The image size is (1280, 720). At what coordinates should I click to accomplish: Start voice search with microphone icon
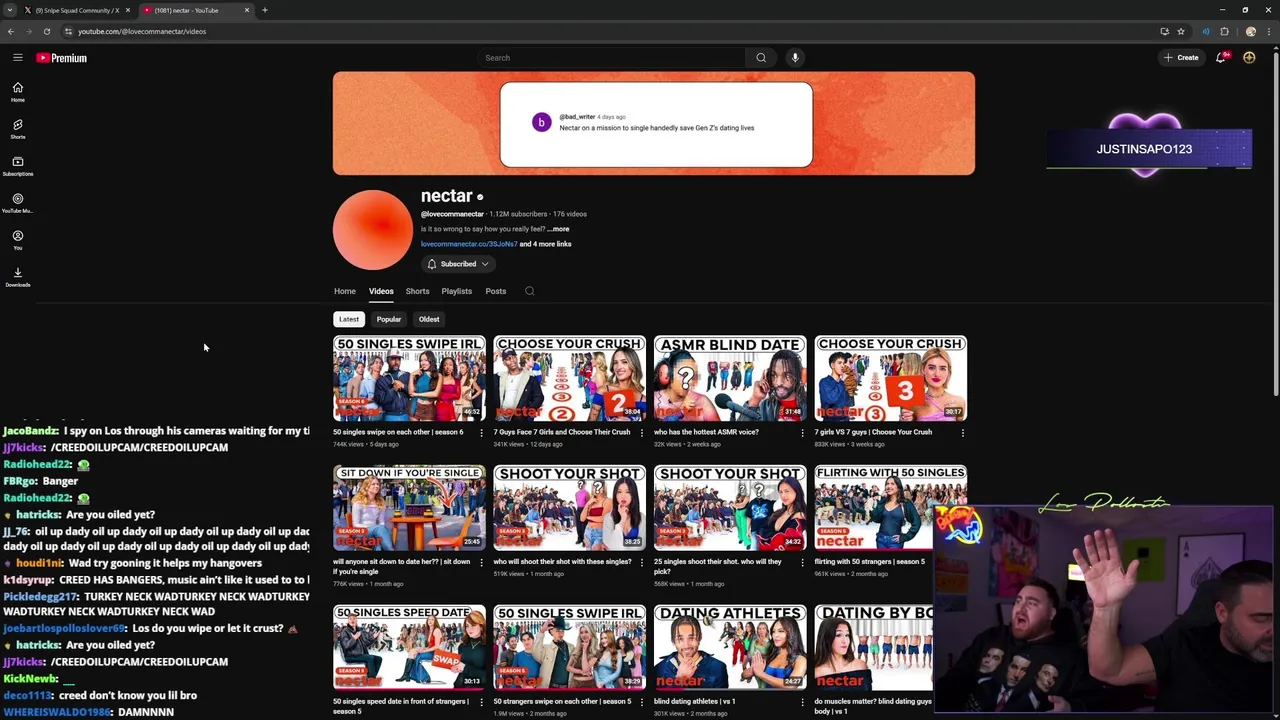(795, 58)
